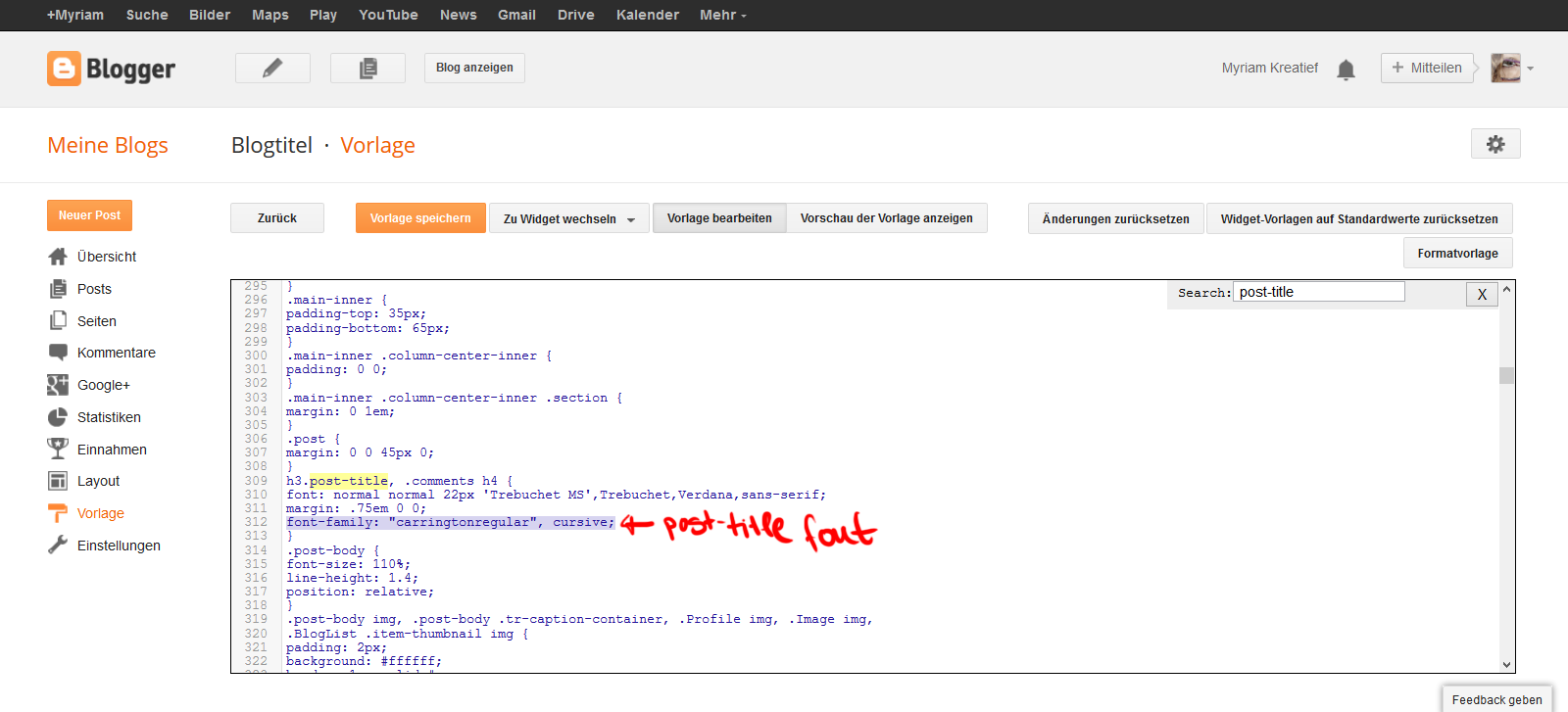Click the Neuer Post button
This screenshot has height=712, width=1568.
[x=89, y=215]
